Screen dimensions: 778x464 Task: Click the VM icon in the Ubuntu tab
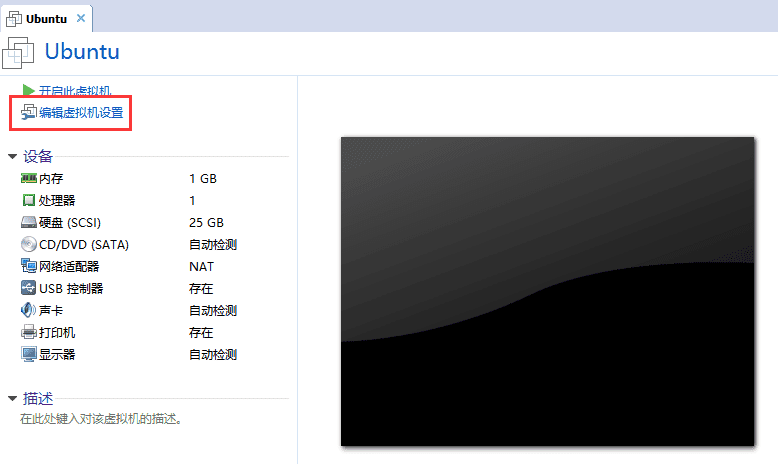14,19
